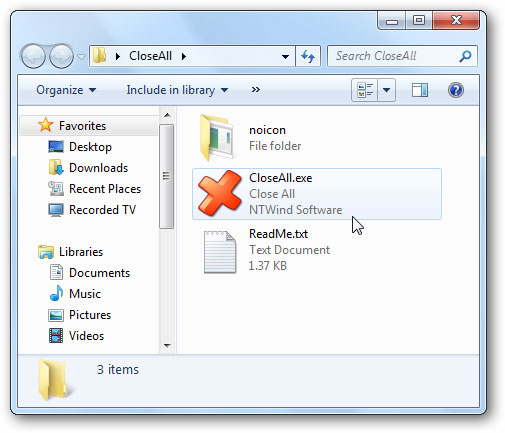The width and height of the screenshot is (505, 433).
Task: Toggle the preview pane button
Action: point(420,90)
